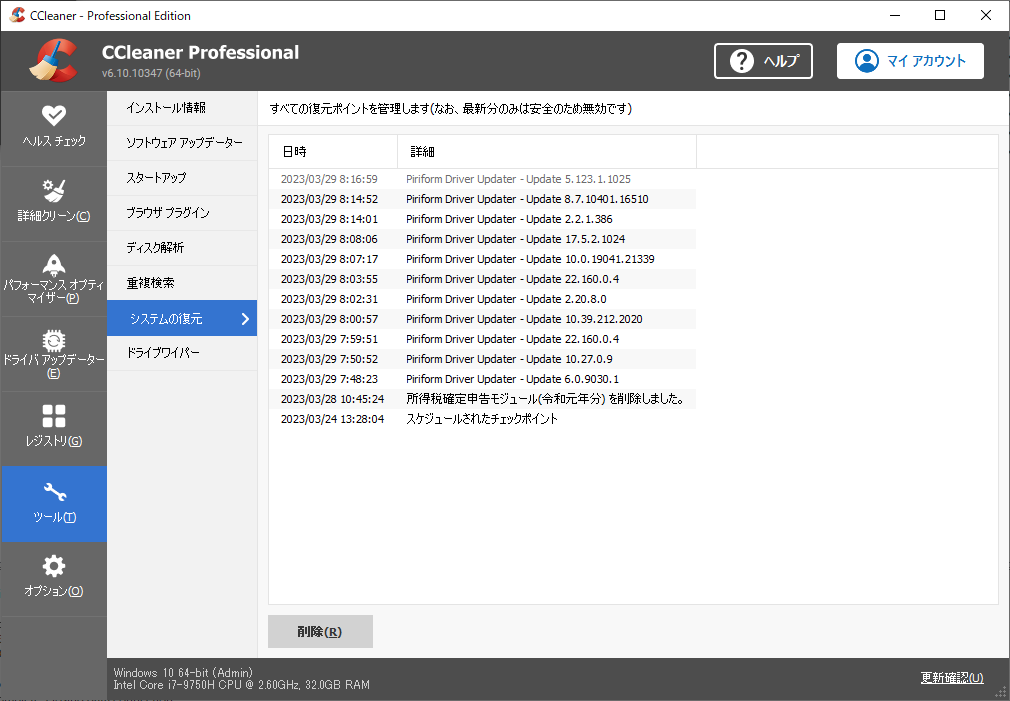Click 更新確認(U) link
Image resolution: width=1010 pixels, height=701 pixels.
tap(952, 677)
